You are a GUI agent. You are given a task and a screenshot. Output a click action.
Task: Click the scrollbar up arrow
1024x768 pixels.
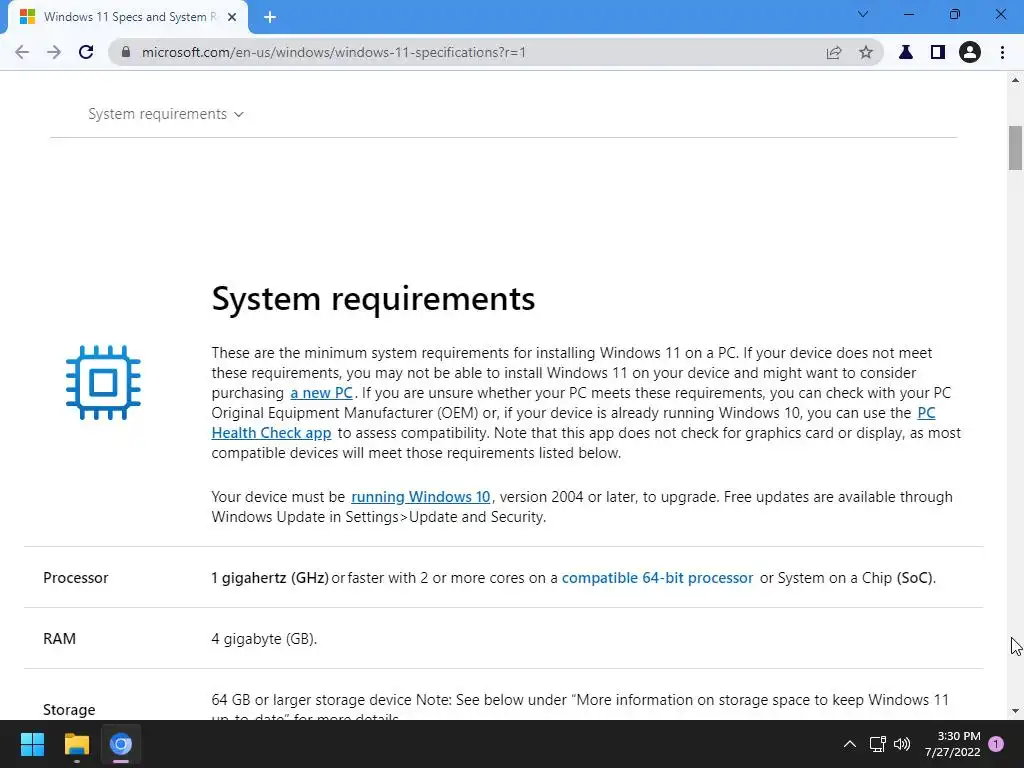pyautogui.click(x=1015, y=80)
